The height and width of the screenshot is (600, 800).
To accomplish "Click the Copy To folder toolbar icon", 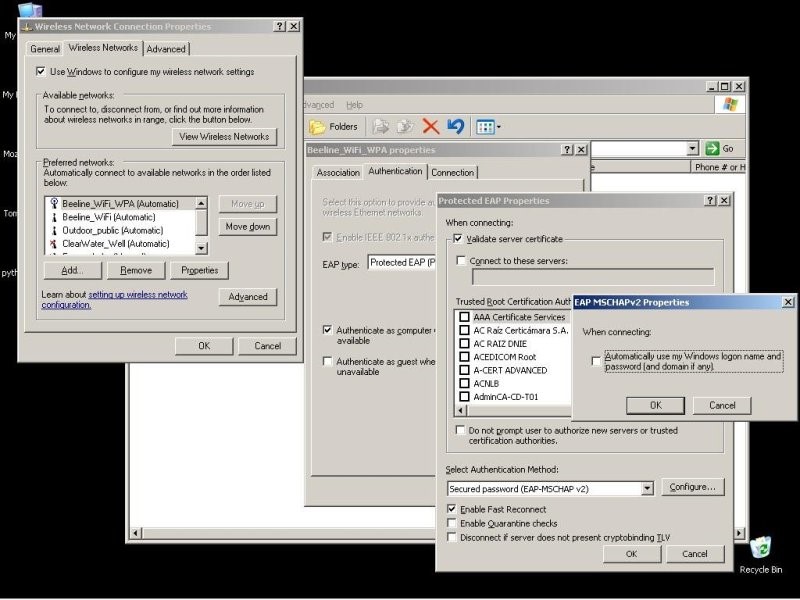I will coord(405,127).
